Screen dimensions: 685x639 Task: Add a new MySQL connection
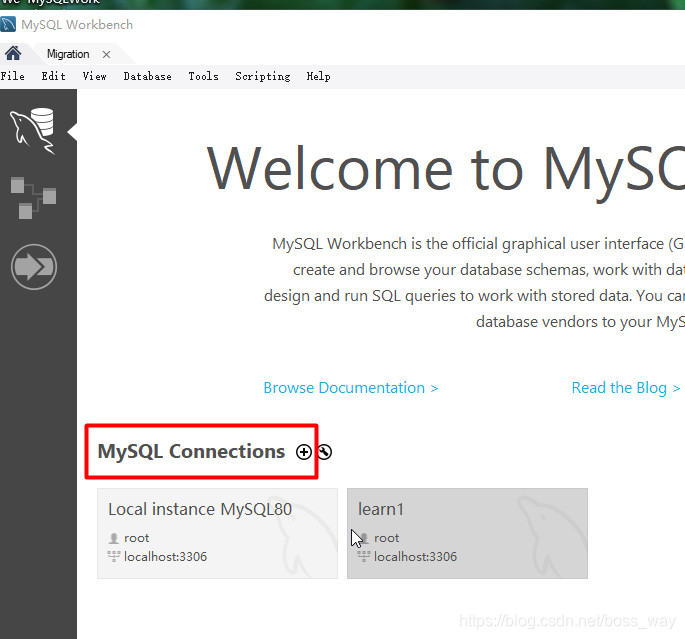304,452
